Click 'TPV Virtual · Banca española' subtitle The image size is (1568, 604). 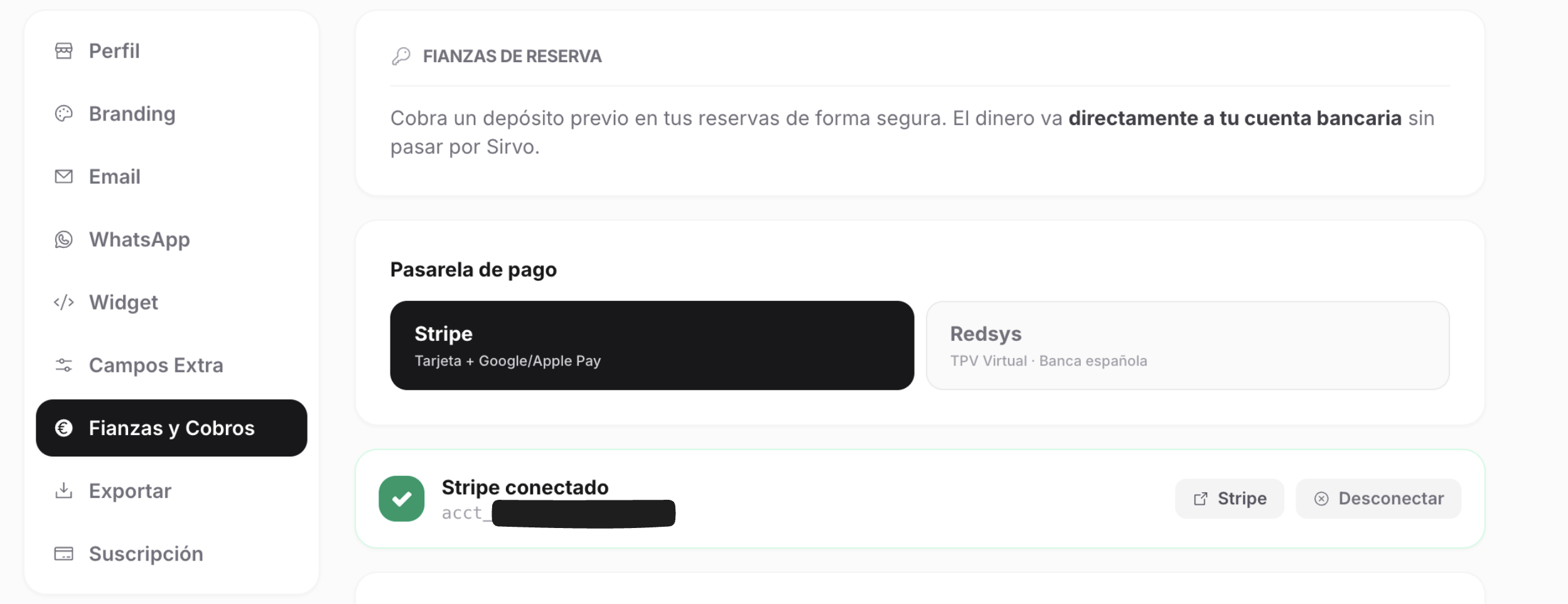click(x=1048, y=361)
